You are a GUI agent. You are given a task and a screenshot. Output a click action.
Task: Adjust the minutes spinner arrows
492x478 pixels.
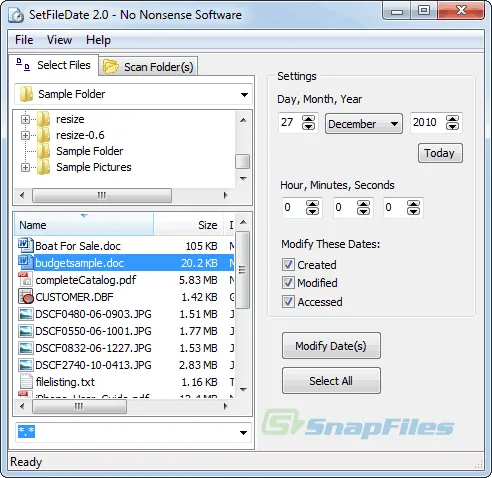coord(363,208)
